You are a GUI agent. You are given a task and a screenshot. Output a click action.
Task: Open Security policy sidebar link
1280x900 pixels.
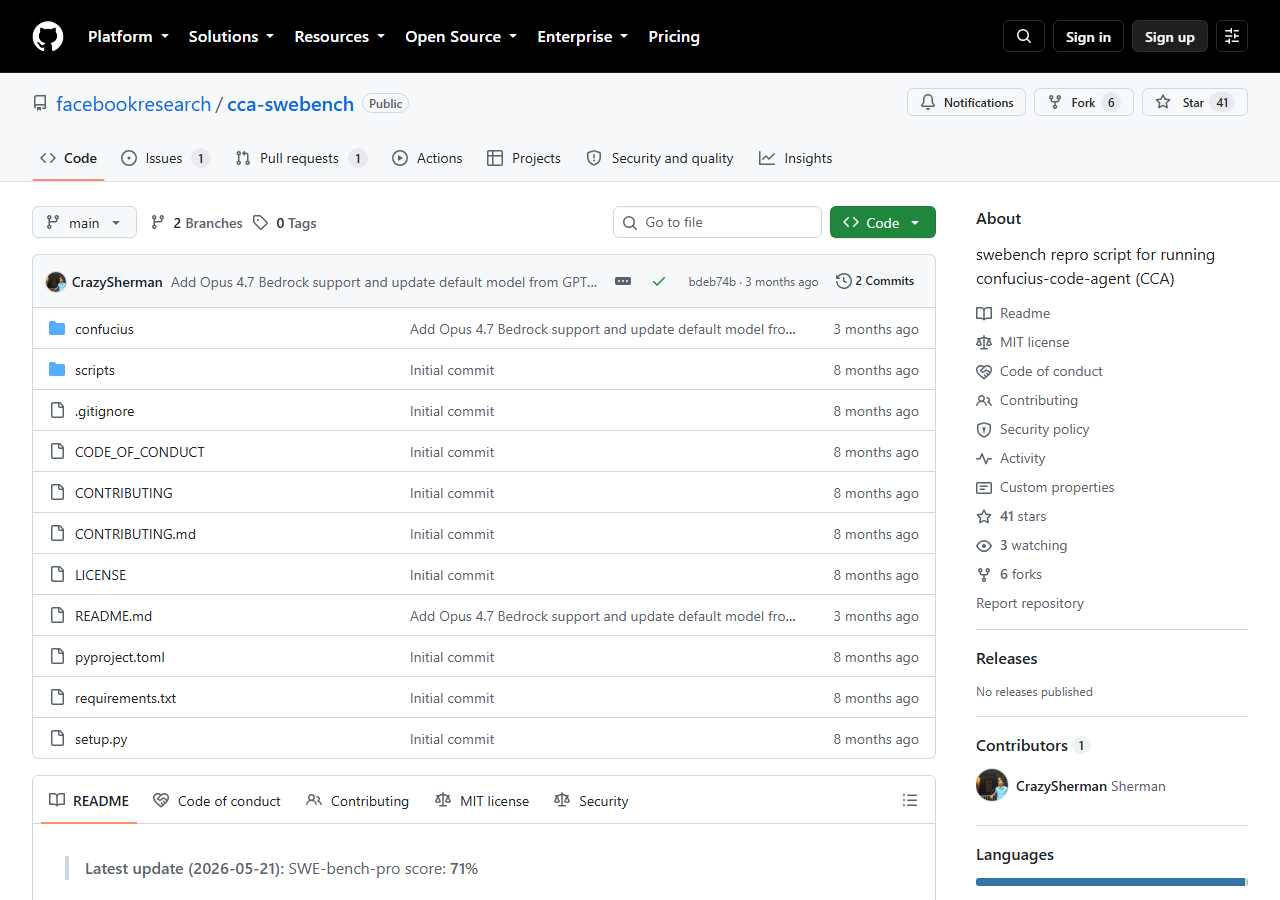click(1033, 429)
